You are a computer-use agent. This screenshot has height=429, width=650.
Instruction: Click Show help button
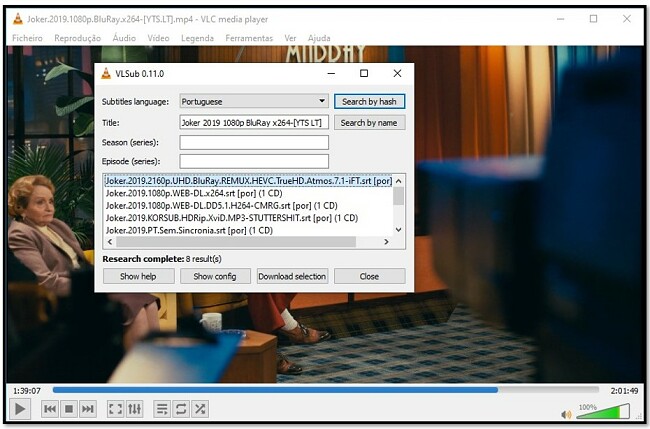pos(138,276)
